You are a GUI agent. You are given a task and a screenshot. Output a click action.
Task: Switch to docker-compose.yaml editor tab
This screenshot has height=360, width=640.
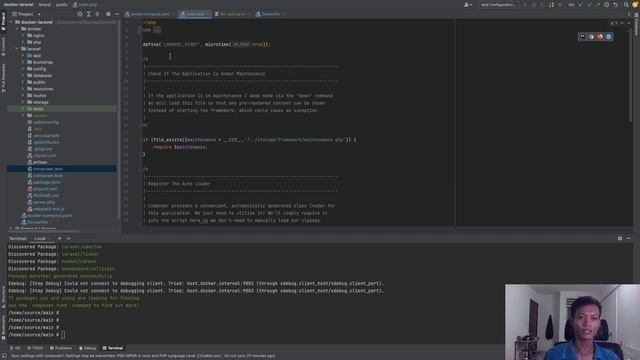(x=148, y=14)
